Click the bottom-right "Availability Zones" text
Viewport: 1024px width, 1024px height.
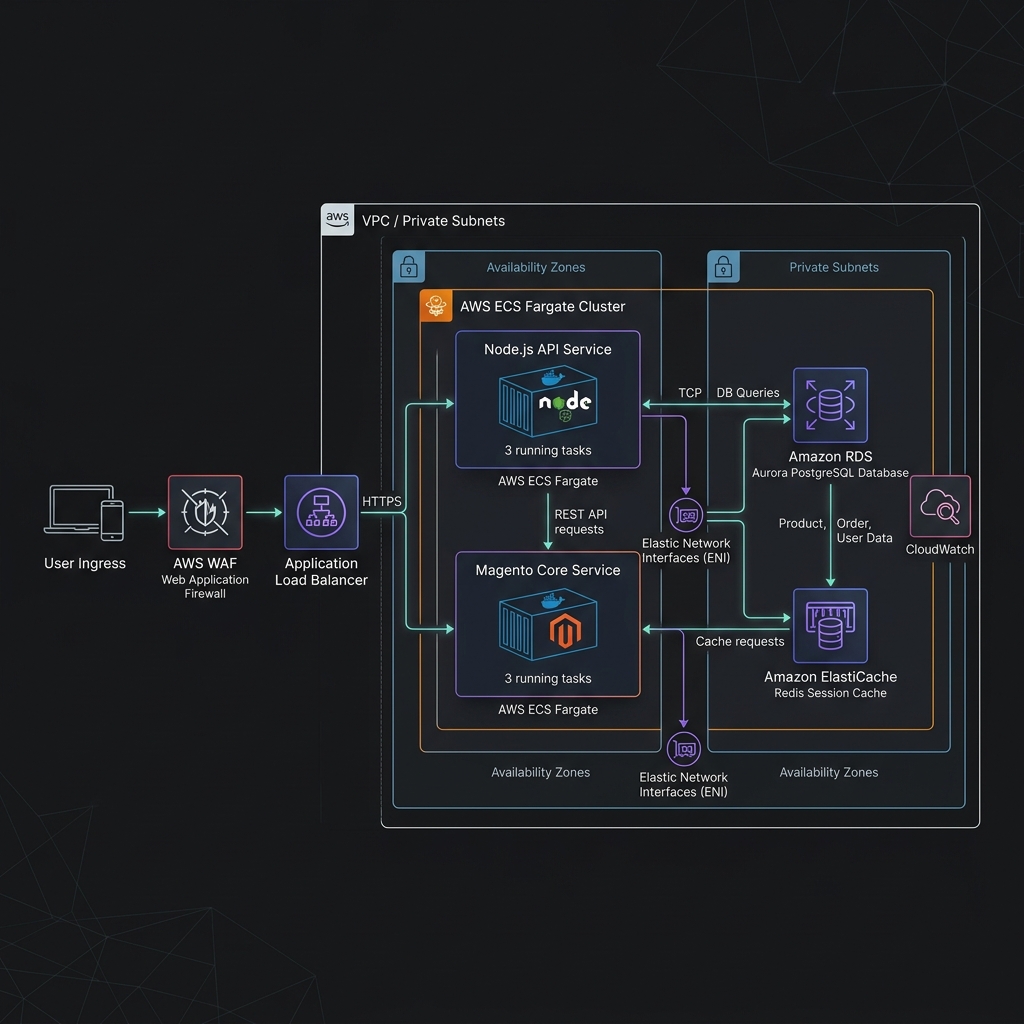tap(829, 772)
